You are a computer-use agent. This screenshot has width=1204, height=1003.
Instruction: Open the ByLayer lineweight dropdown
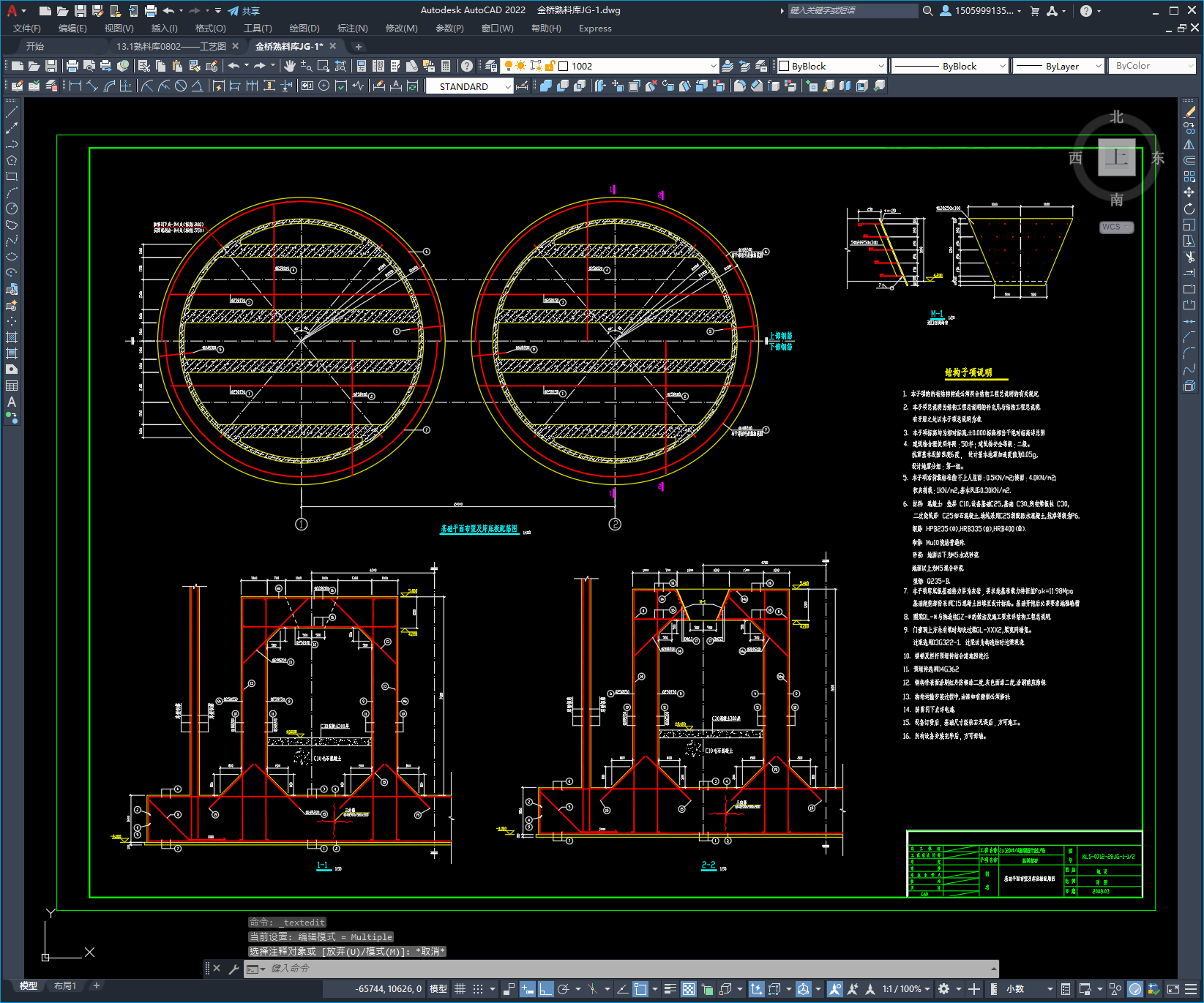pyautogui.click(x=1058, y=66)
